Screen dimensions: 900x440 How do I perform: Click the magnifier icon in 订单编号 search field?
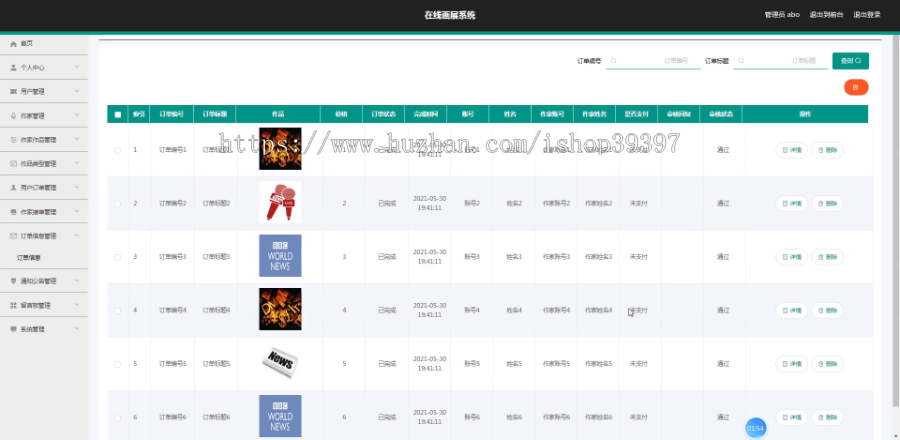coord(614,61)
